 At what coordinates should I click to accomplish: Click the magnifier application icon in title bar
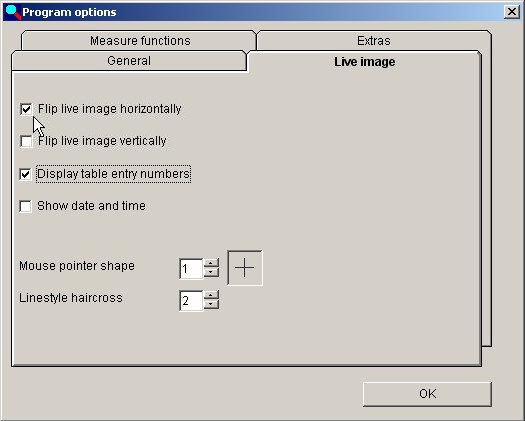pyautogui.click(x=13, y=12)
